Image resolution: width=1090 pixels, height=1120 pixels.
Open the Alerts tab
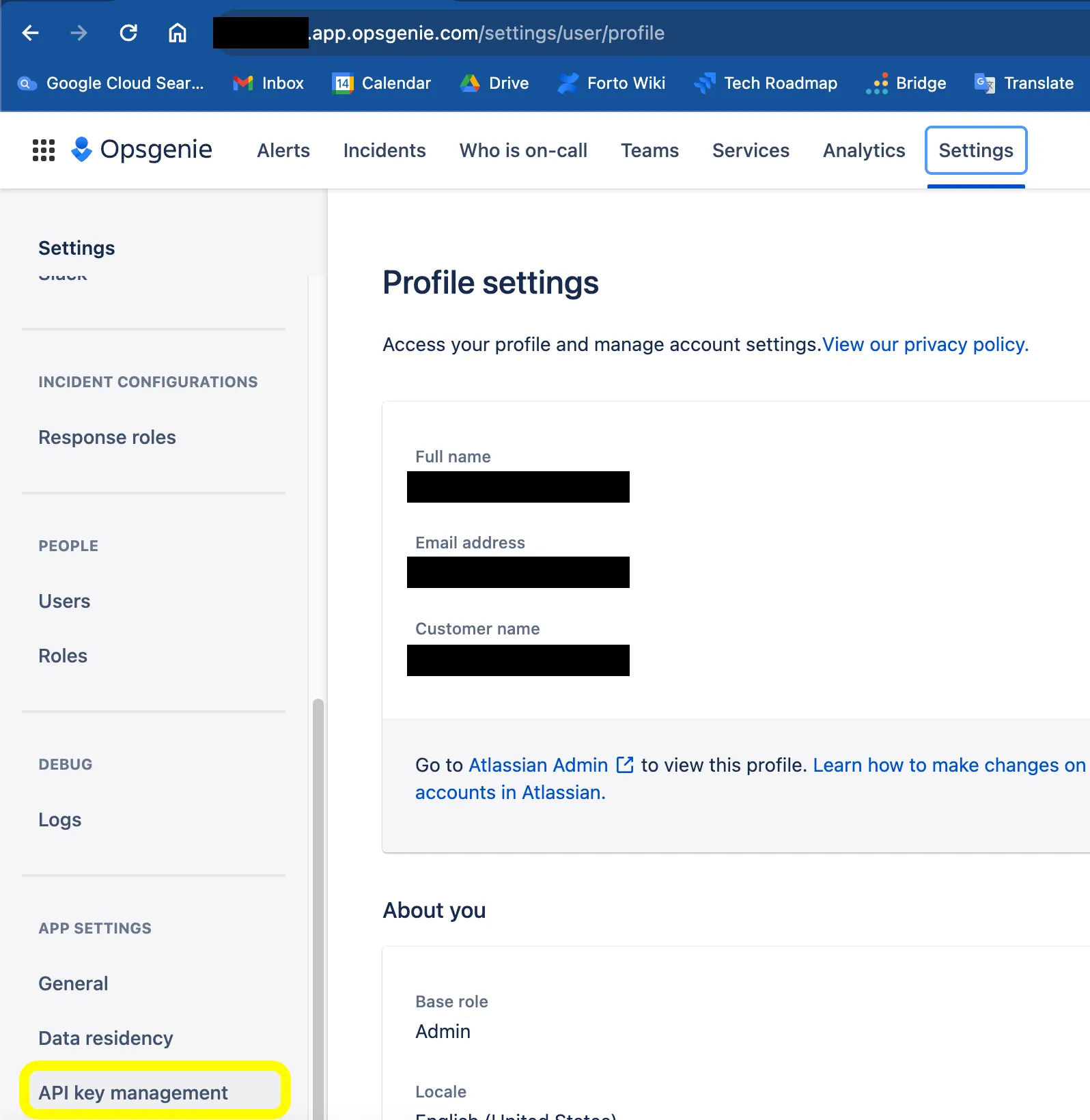[283, 150]
